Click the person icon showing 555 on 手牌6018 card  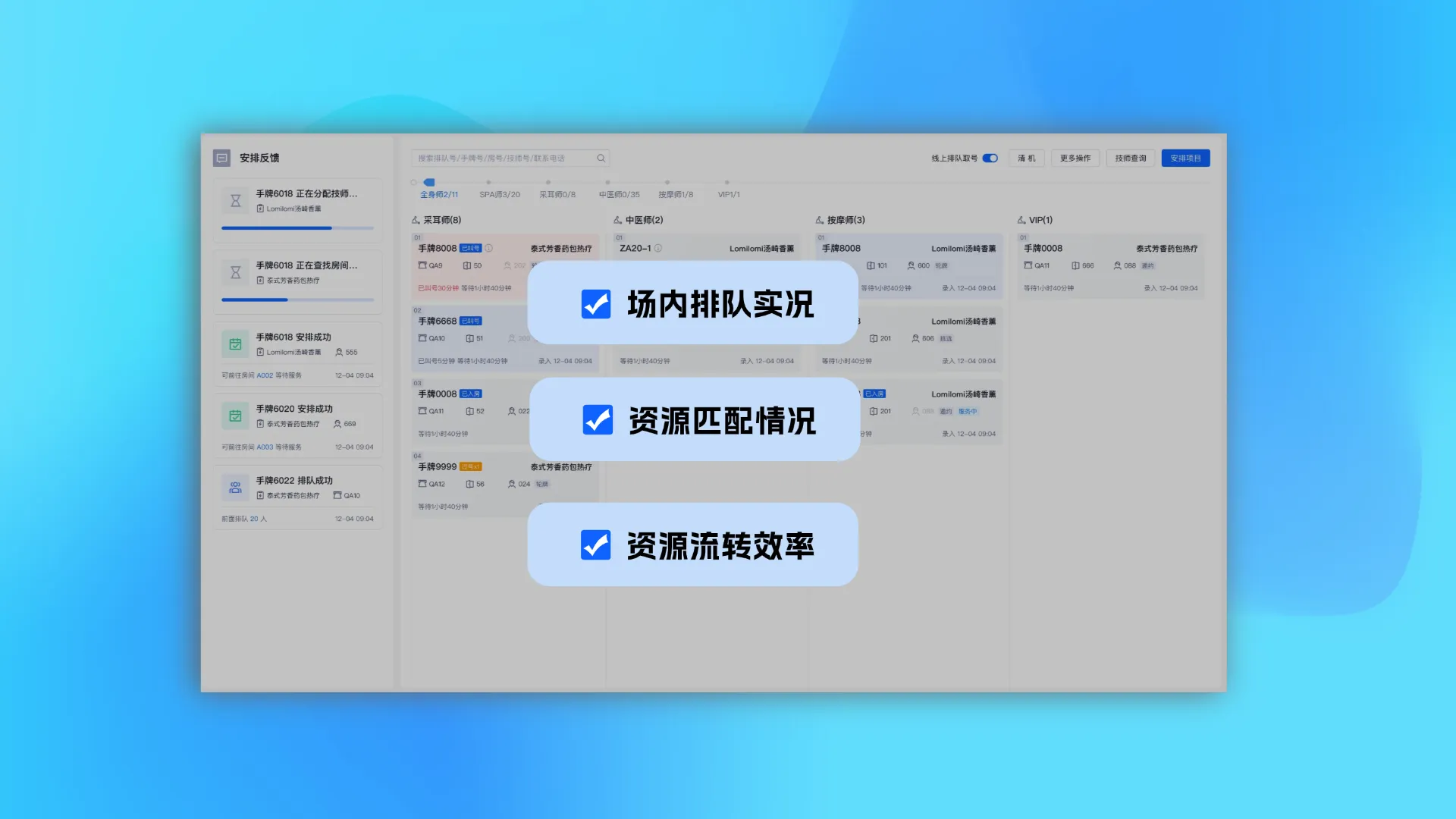coord(340,351)
